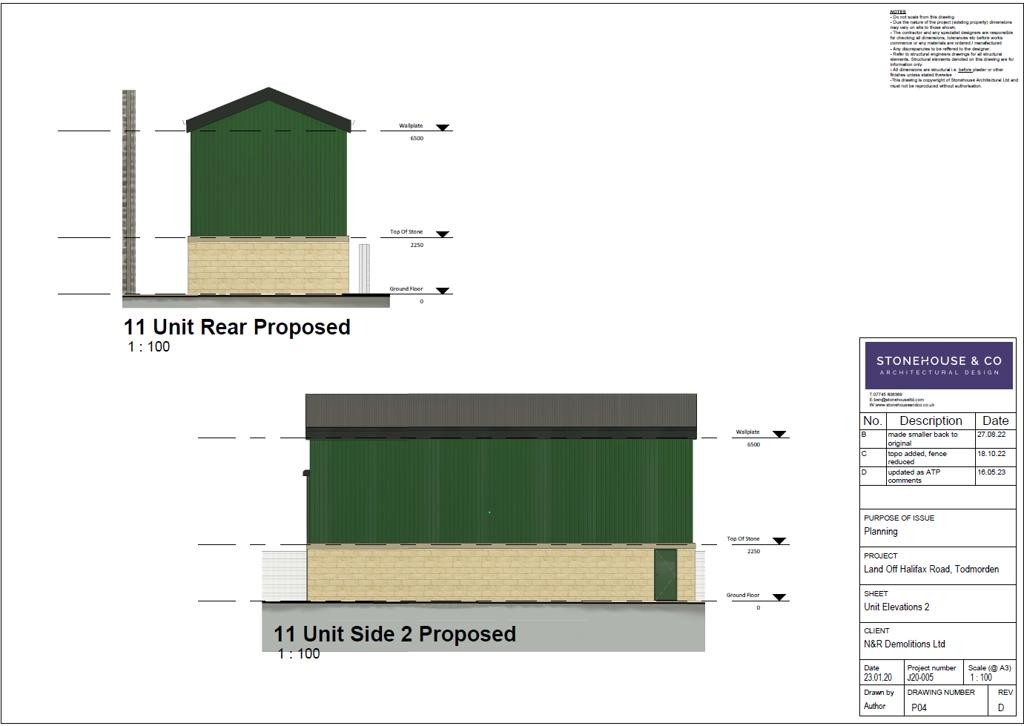Click the Top Of Stone marker on rear elevation
This screenshot has width=1024, height=726.
[x=442, y=234]
